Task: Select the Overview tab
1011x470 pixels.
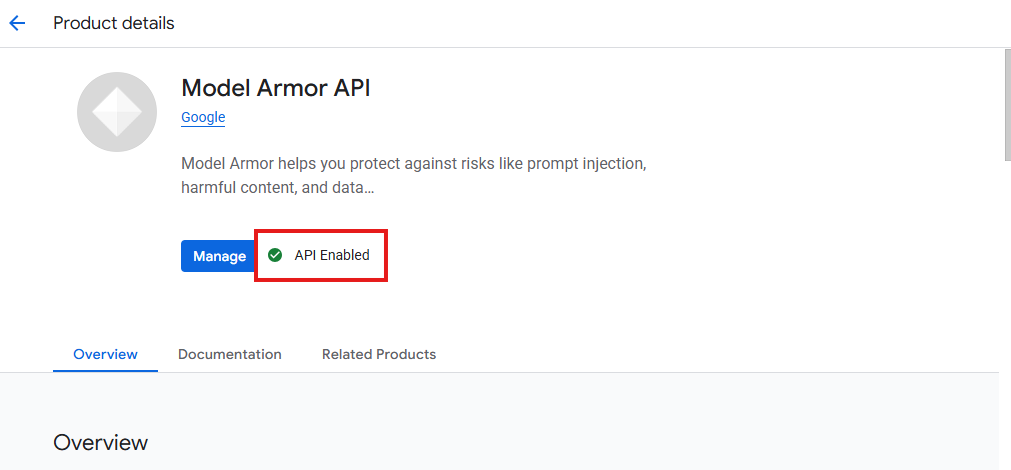Action: (x=105, y=354)
